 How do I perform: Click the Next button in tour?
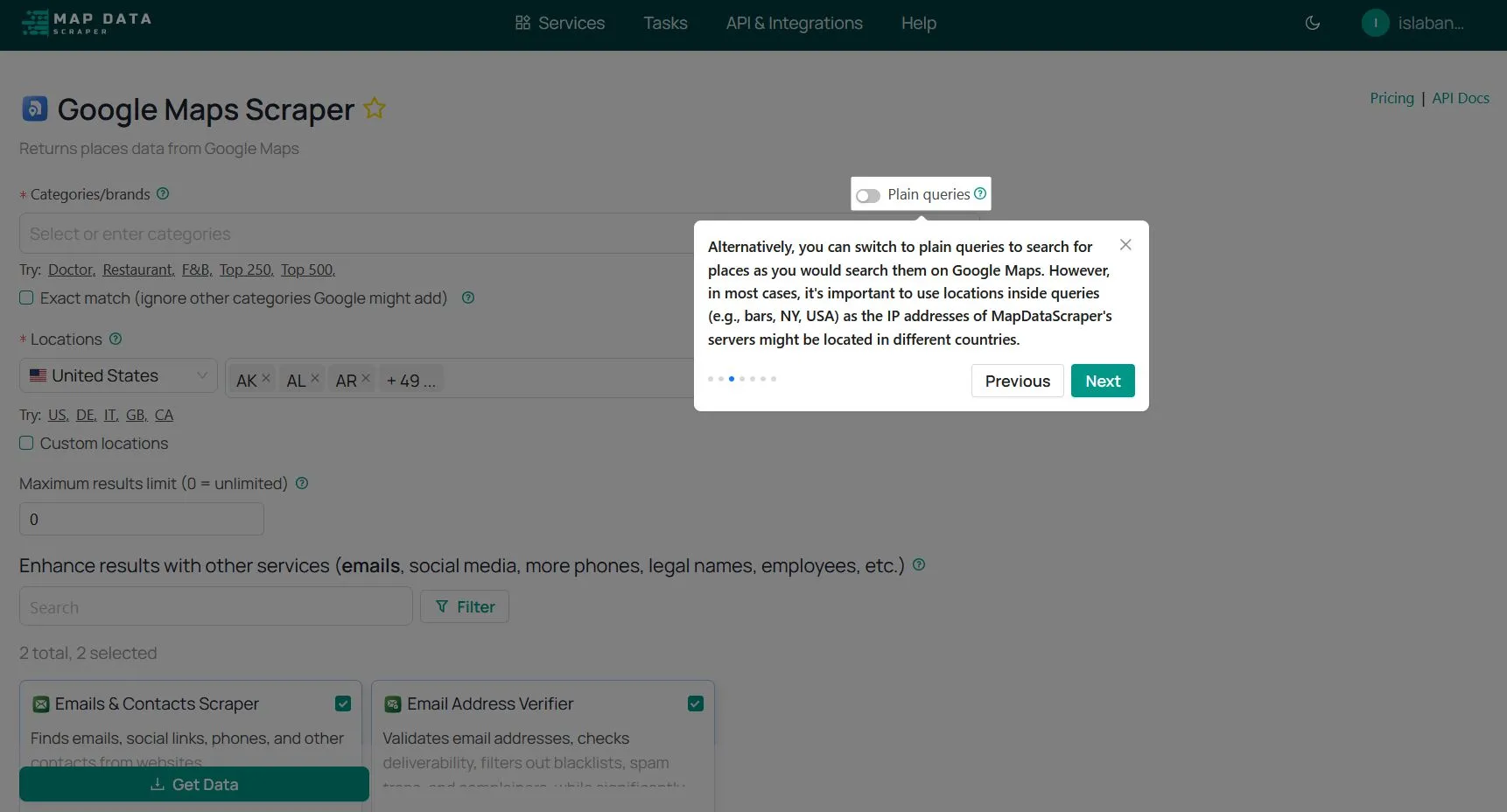pyautogui.click(x=1103, y=381)
